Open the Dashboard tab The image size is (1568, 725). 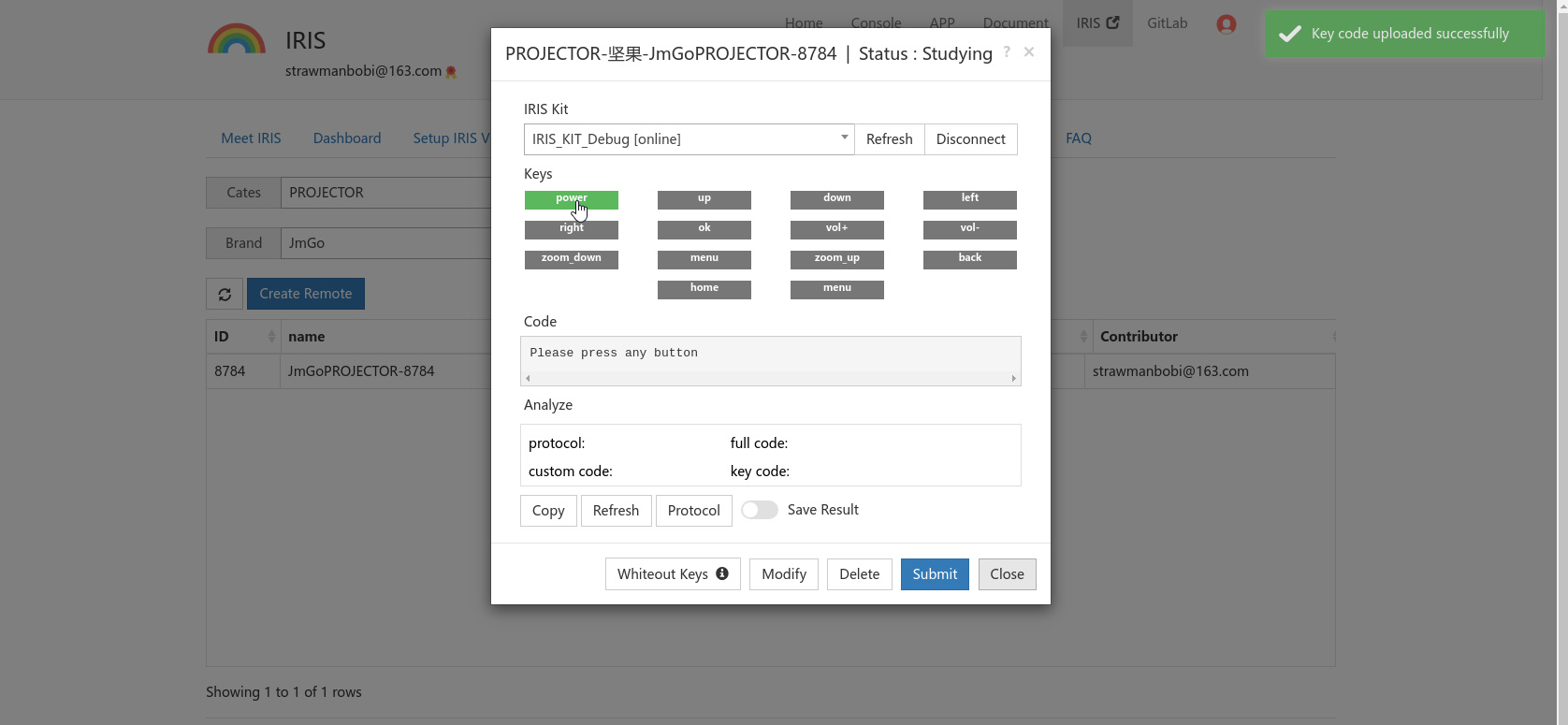tap(346, 138)
